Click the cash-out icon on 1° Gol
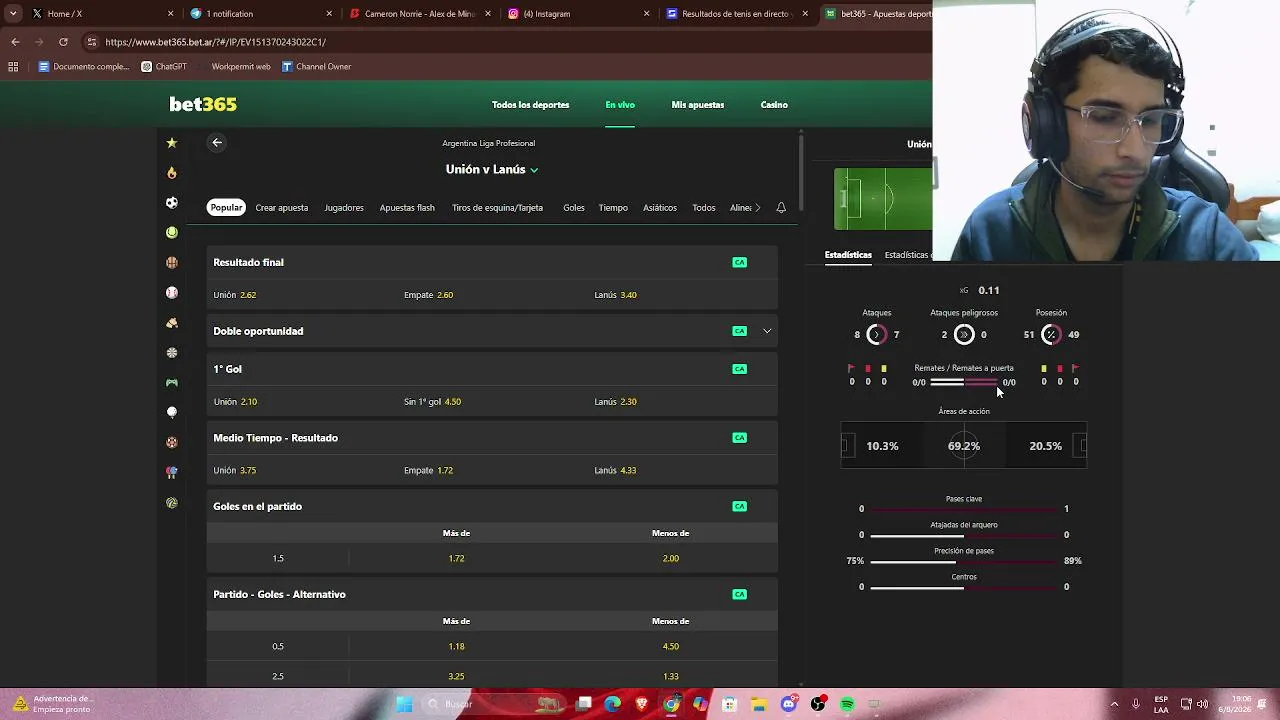This screenshot has width=1280, height=720. tap(740, 369)
